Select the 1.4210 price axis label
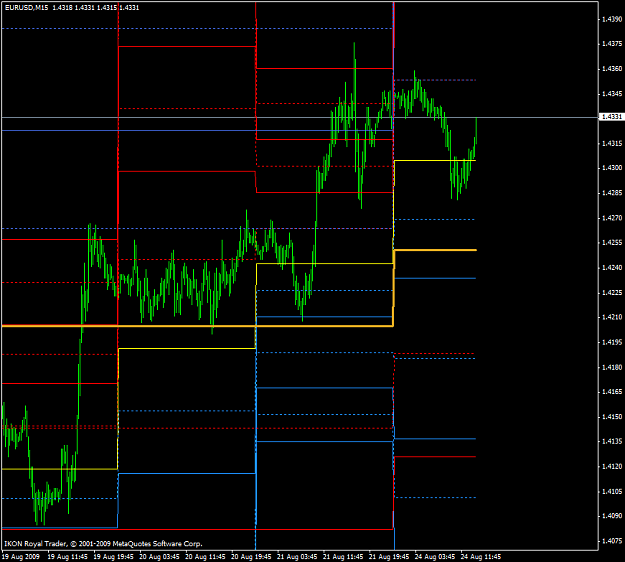The image size is (625, 562). coord(612,318)
